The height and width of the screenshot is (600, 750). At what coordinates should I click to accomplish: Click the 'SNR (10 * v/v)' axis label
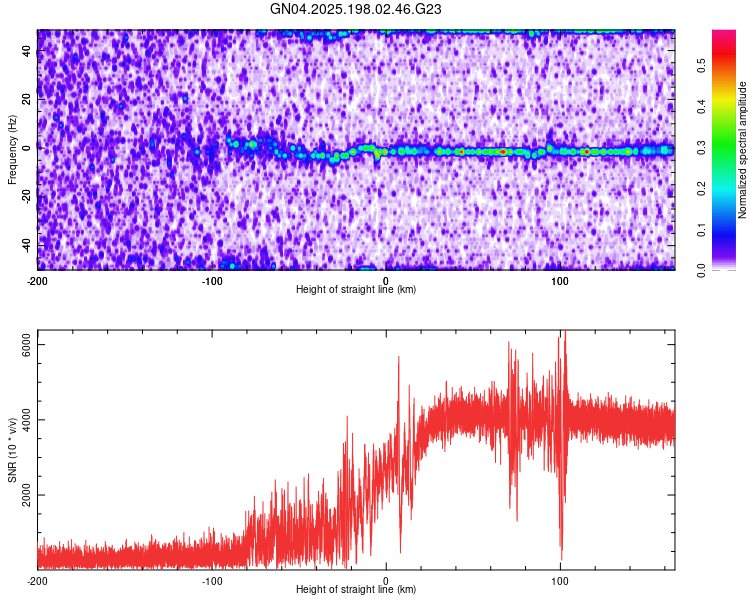click(12, 450)
